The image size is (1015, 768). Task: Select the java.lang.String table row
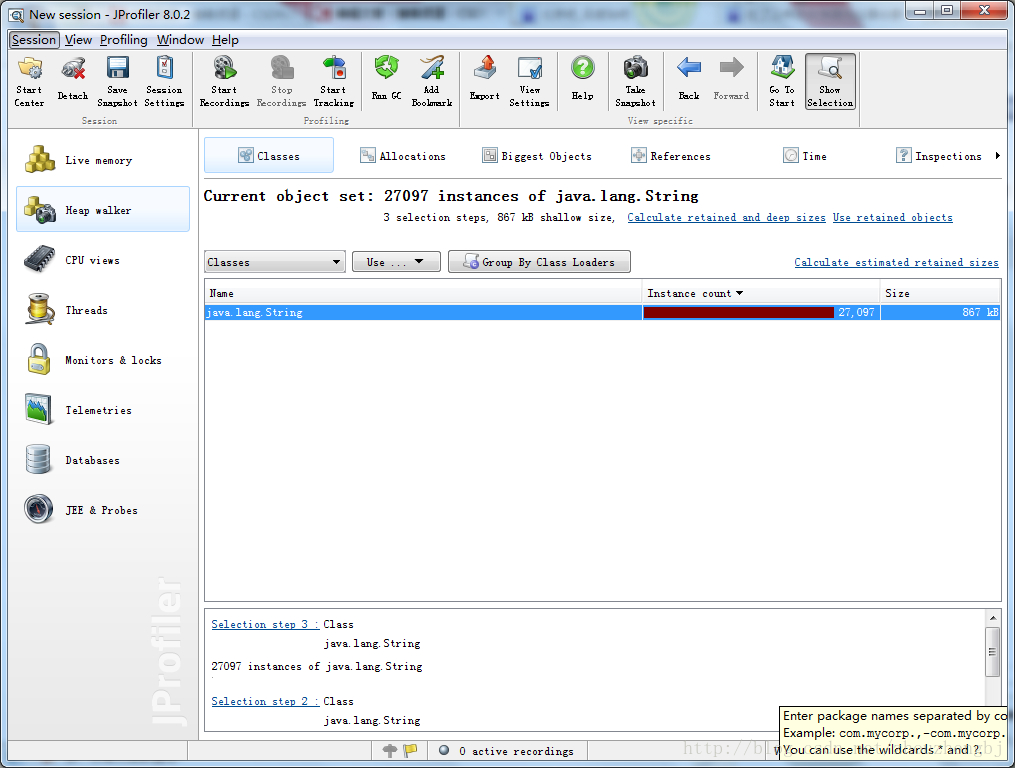603,312
